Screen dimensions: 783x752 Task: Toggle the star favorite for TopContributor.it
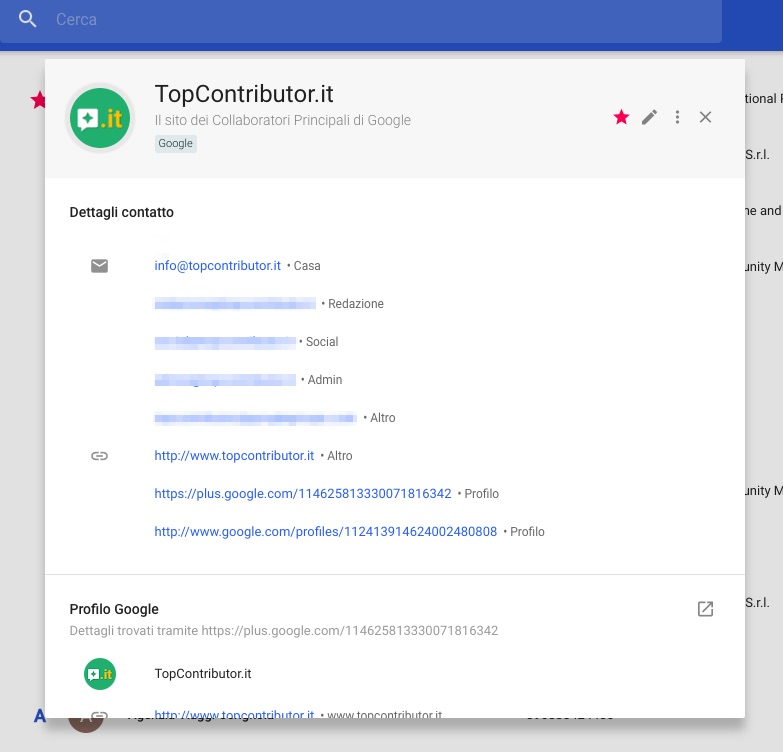pyautogui.click(x=621, y=117)
